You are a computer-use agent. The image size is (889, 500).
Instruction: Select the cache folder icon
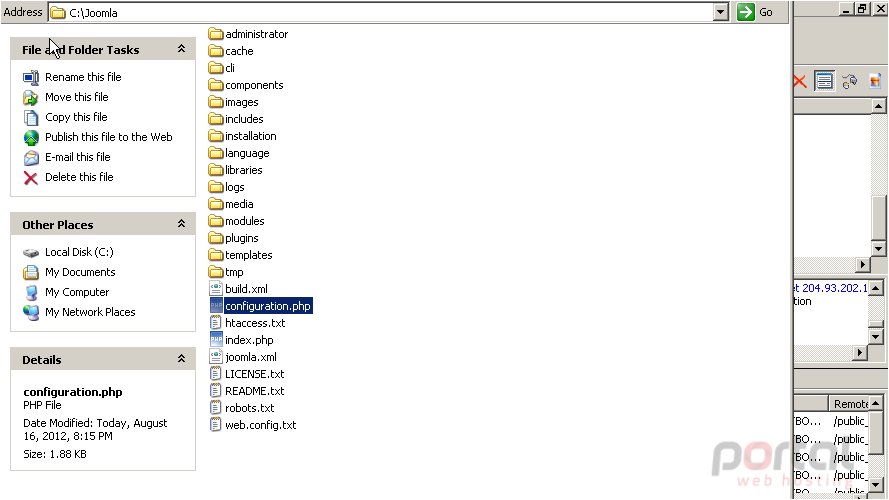pyautogui.click(x=215, y=51)
